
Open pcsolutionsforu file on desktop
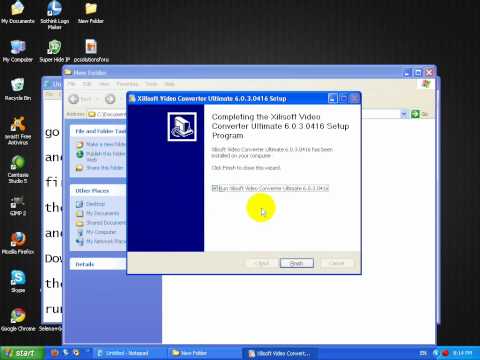coord(91,52)
